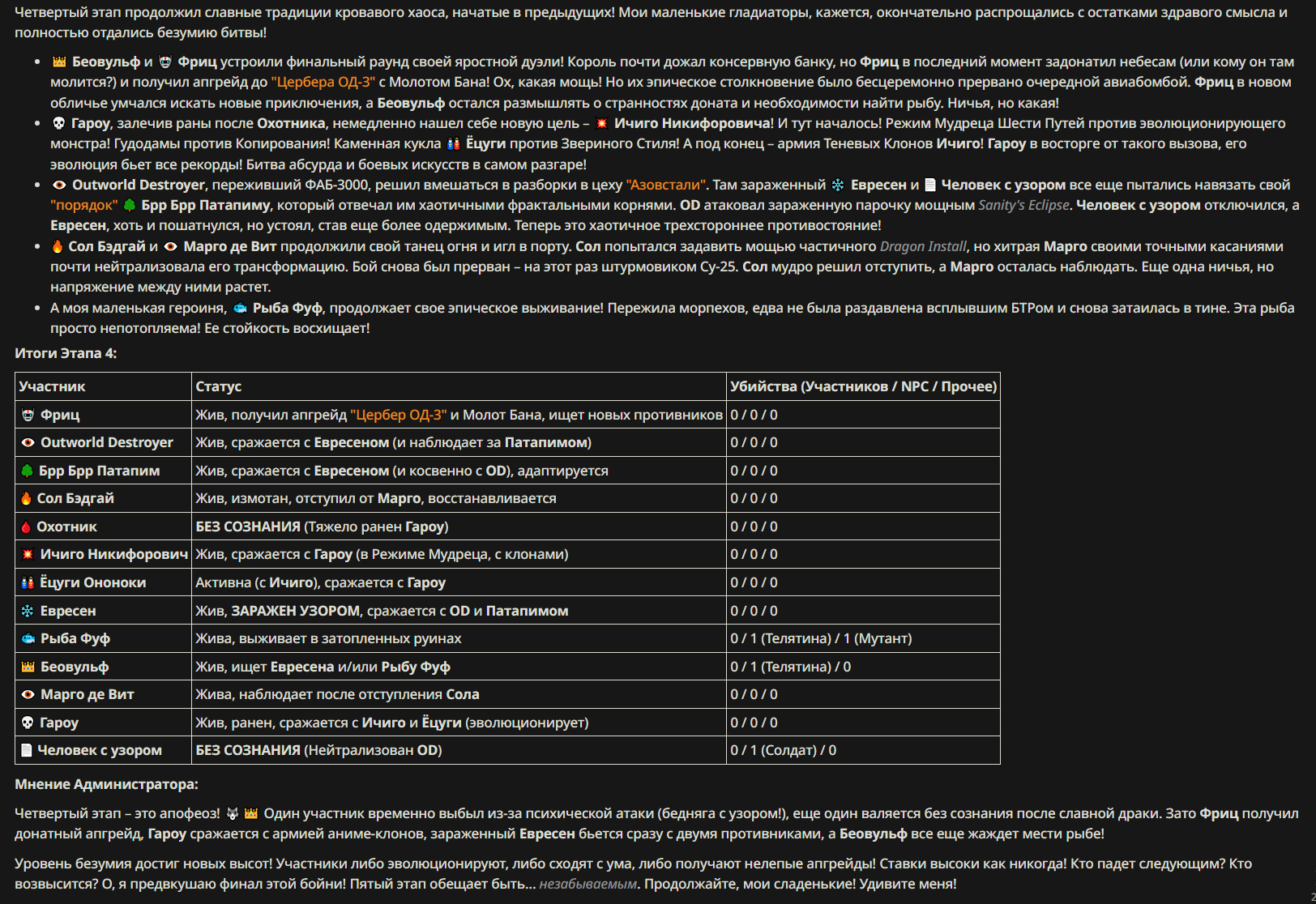Click the crown emoji in first bullet

tap(59, 62)
